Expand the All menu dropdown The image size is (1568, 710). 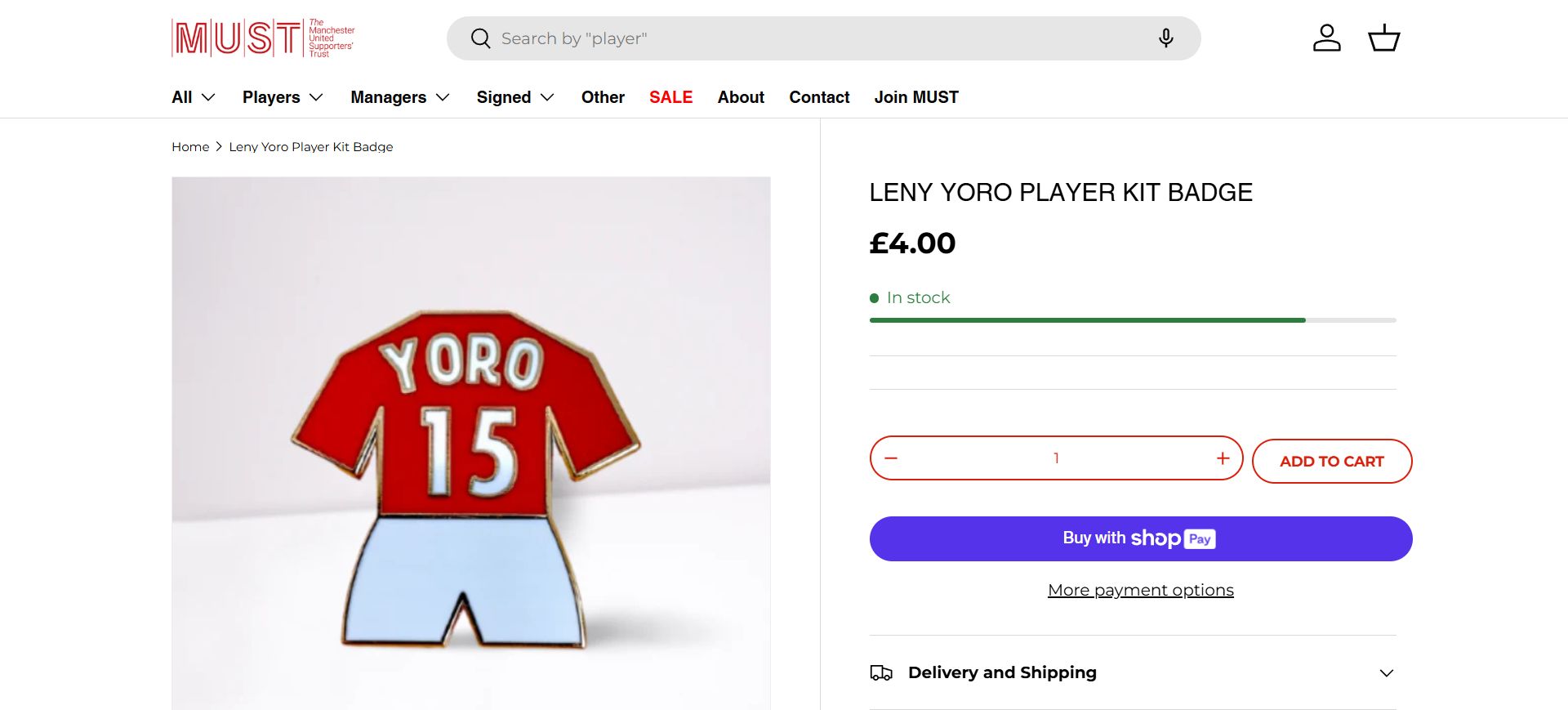coord(194,97)
